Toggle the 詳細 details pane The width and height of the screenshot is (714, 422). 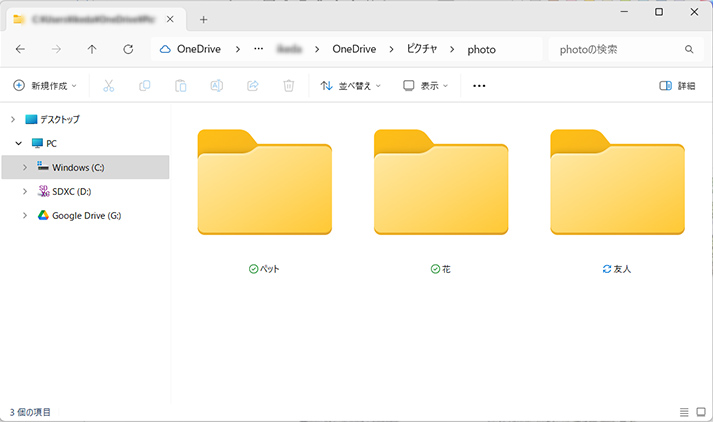[x=677, y=86]
